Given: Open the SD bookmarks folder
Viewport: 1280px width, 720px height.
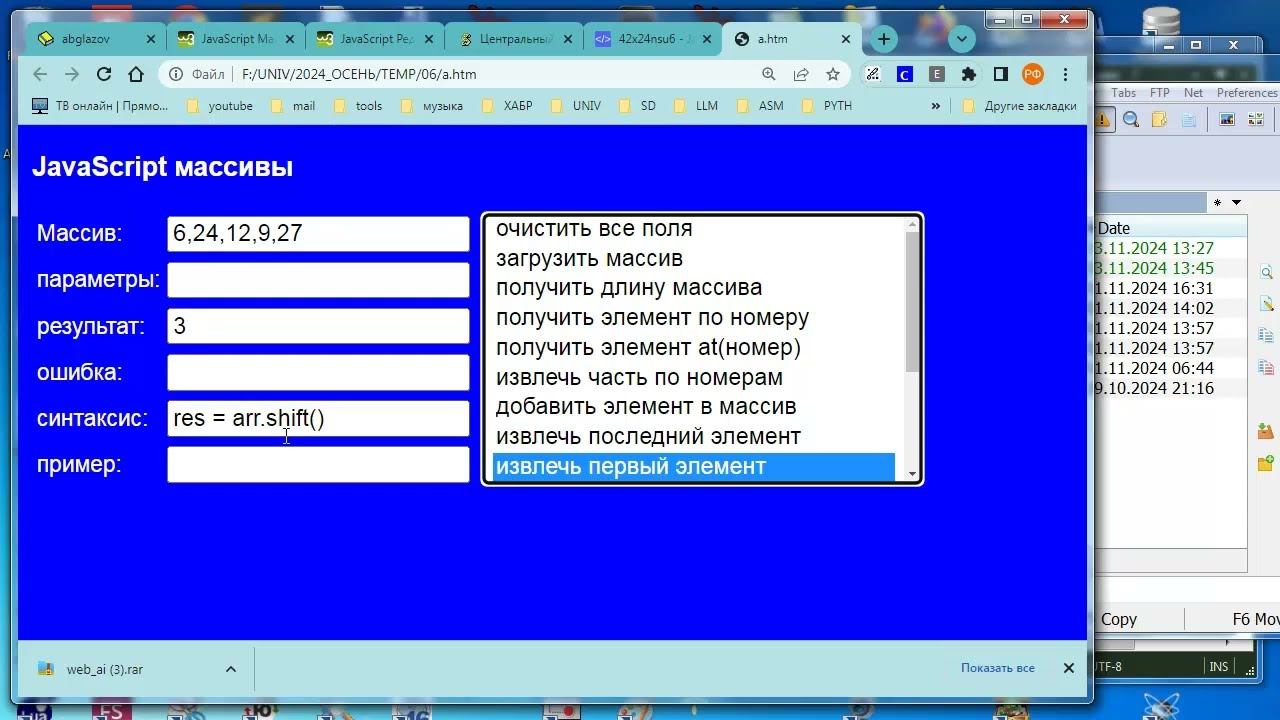Looking at the screenshot, I should pyautogui.click(x=637, y=106).
